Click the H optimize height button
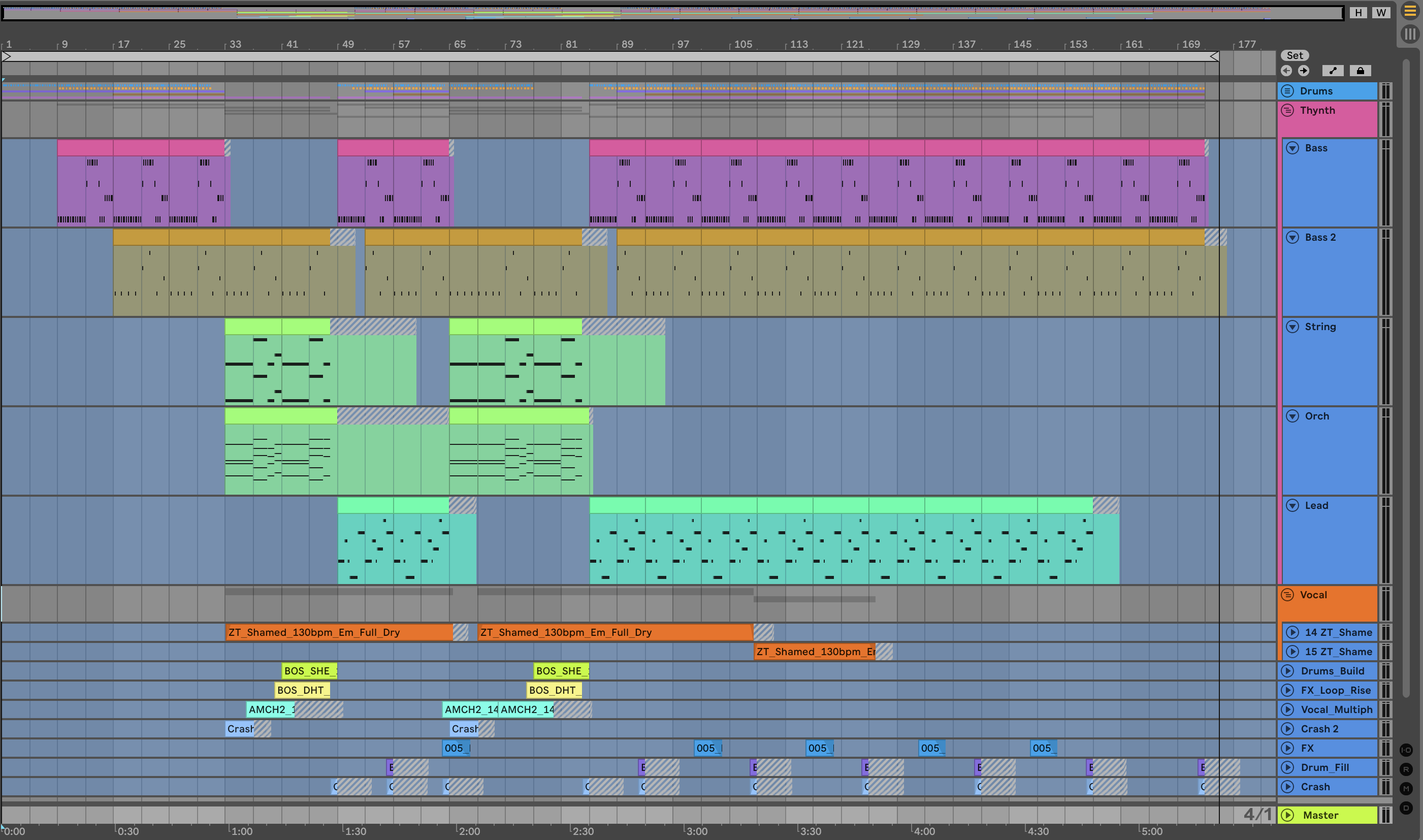1423x840 pixels. point(1359,13)
